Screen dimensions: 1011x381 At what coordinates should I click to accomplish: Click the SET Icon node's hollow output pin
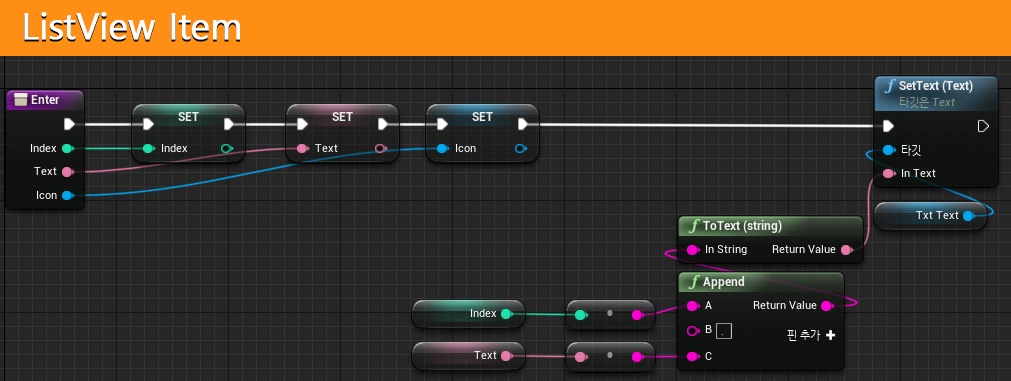520,148
